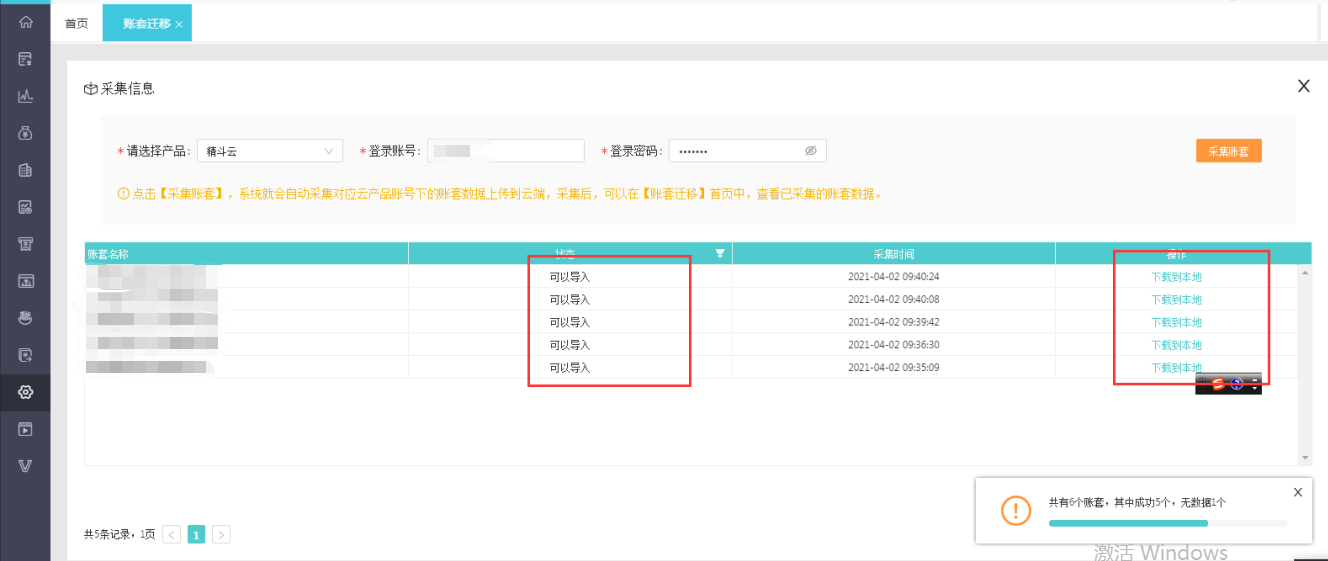Viewport: 1328px width, 561px height.
Task: Select the settings gear sidebar icon
Action: tap(26, 392)
